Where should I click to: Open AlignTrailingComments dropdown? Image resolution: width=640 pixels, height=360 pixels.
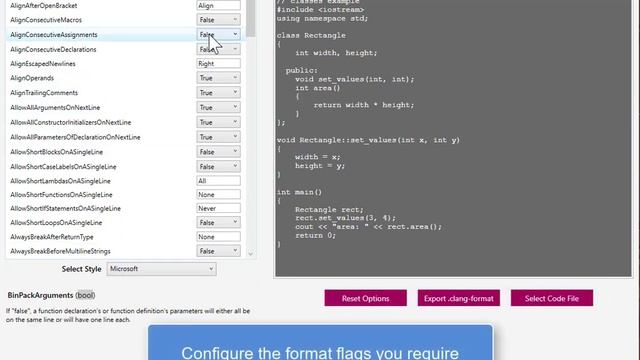point(218,93)
